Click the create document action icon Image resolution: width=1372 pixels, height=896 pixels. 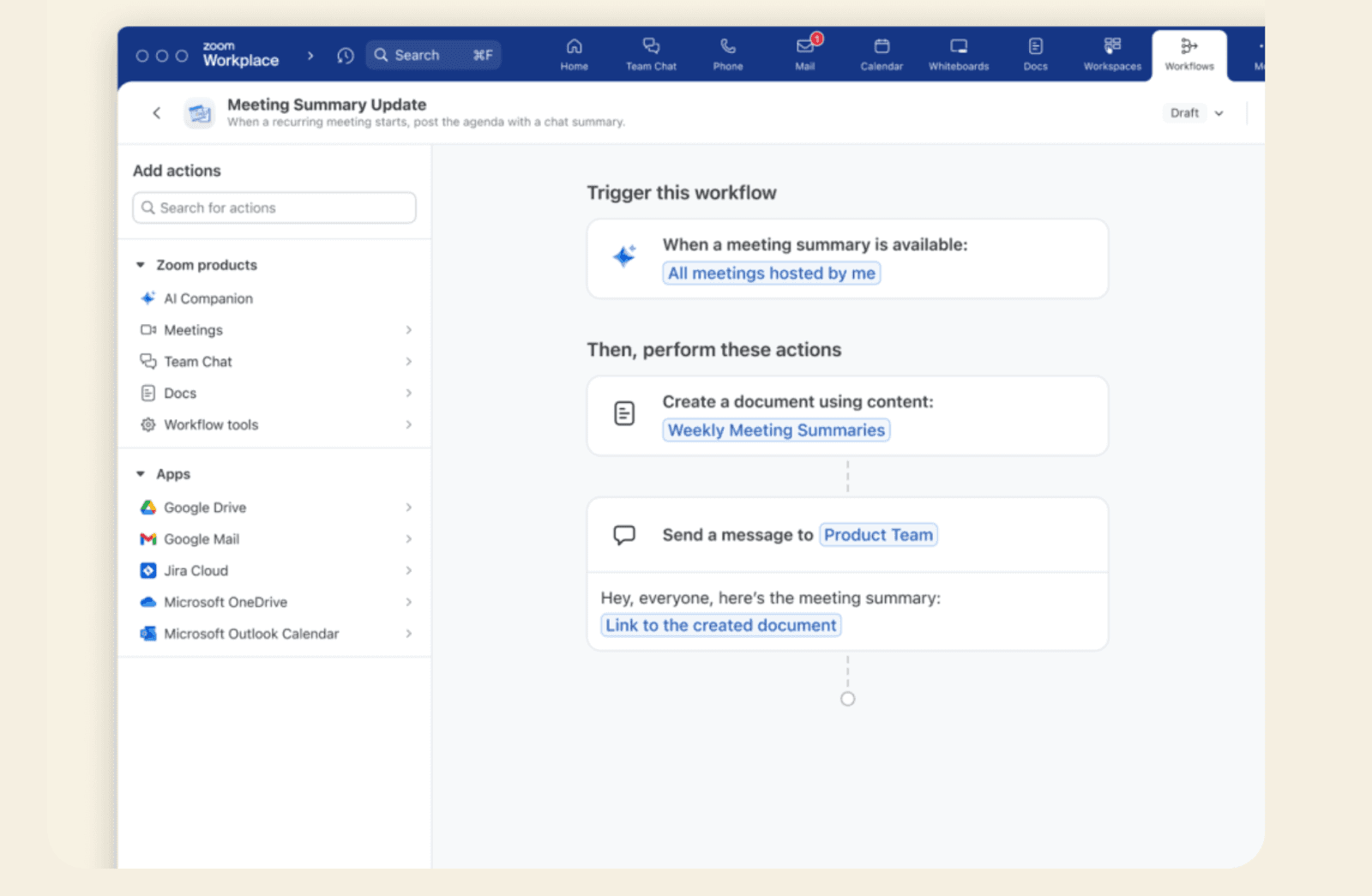tap(624, 413)
